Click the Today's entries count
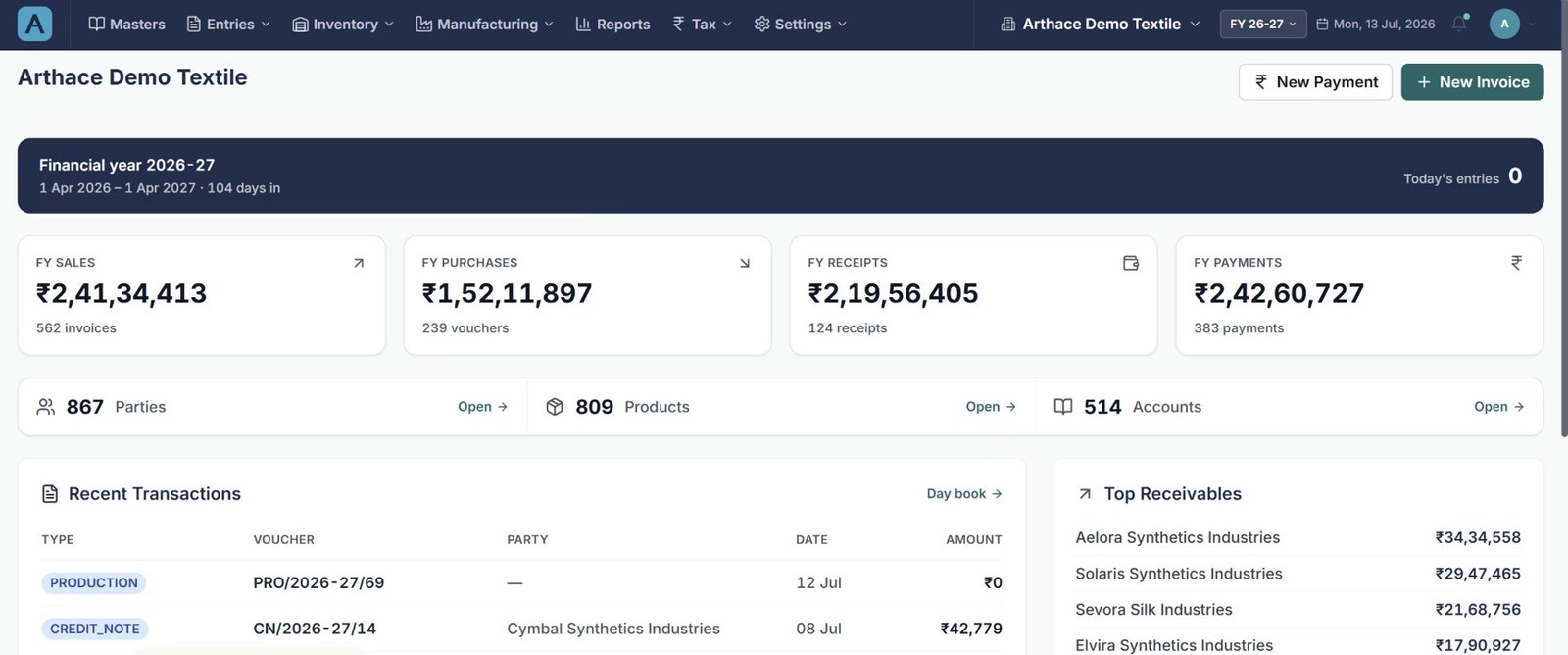1568x655 pixels. pos(1515,176)
